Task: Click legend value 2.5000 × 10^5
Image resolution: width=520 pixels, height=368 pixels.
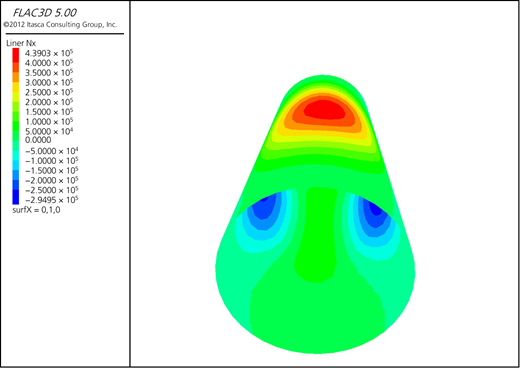Action: pyautogui.click(x=49, y=92)
